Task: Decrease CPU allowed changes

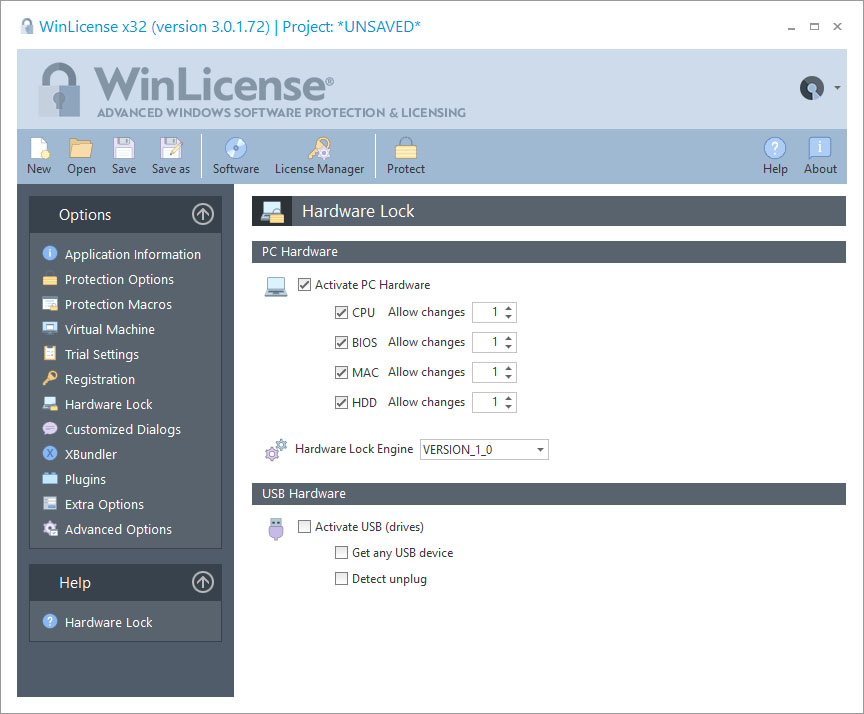Action: point(509,317)
